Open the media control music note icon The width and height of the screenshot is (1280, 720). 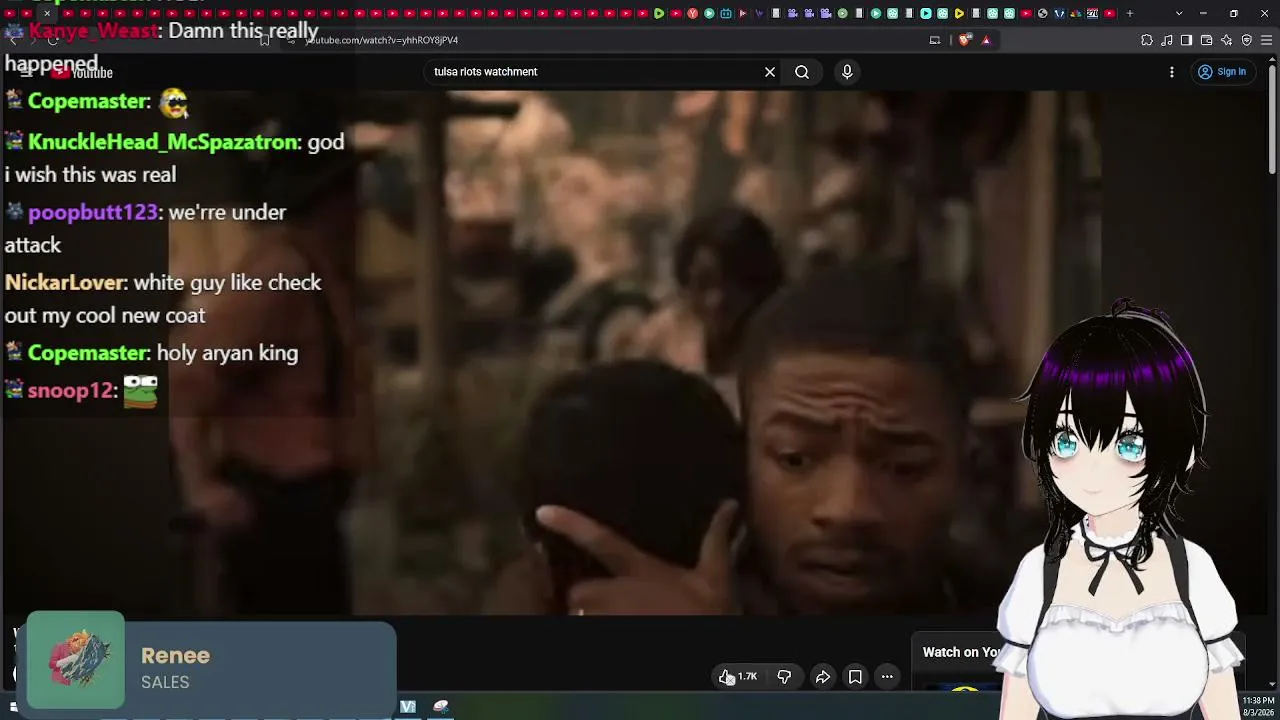pos(1167,40)
